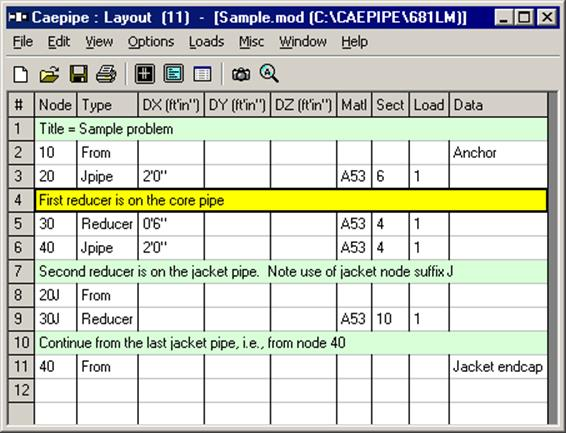Click the vertical scrollbar at the right edge
The image size is (566, 433).
coord(553,258)
